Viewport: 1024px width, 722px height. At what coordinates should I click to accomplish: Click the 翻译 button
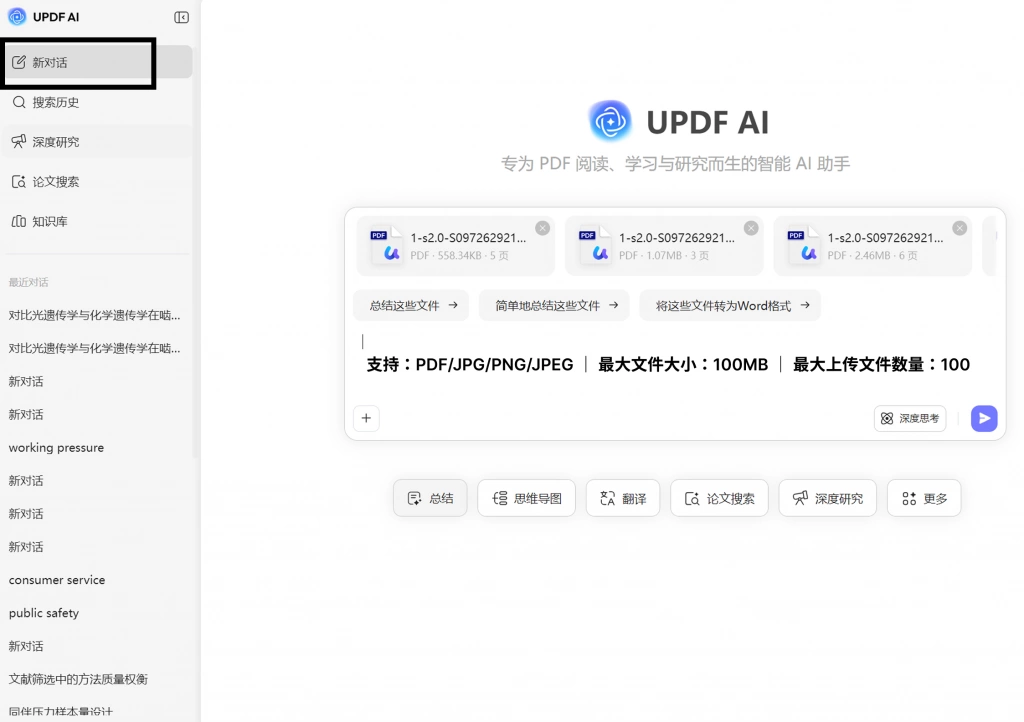623,499
